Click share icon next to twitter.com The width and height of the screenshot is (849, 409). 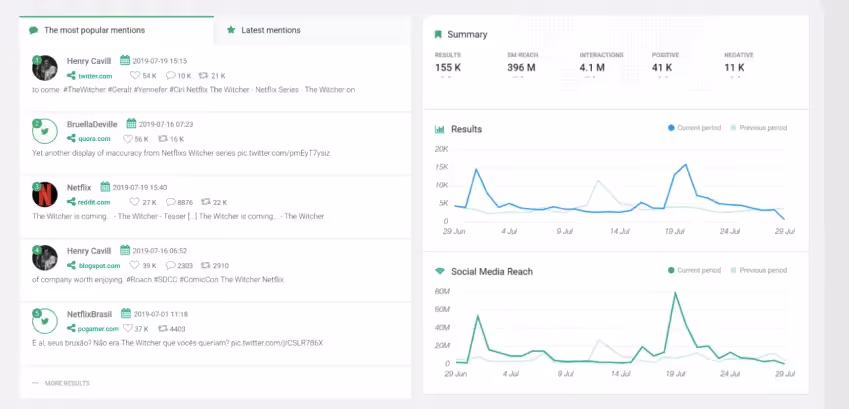point(71,76)
